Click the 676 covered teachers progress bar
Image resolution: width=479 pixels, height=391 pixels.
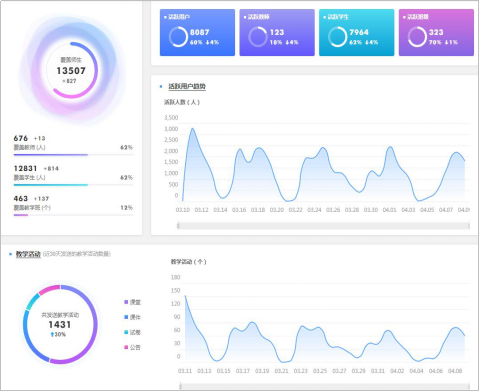point(73,155)
